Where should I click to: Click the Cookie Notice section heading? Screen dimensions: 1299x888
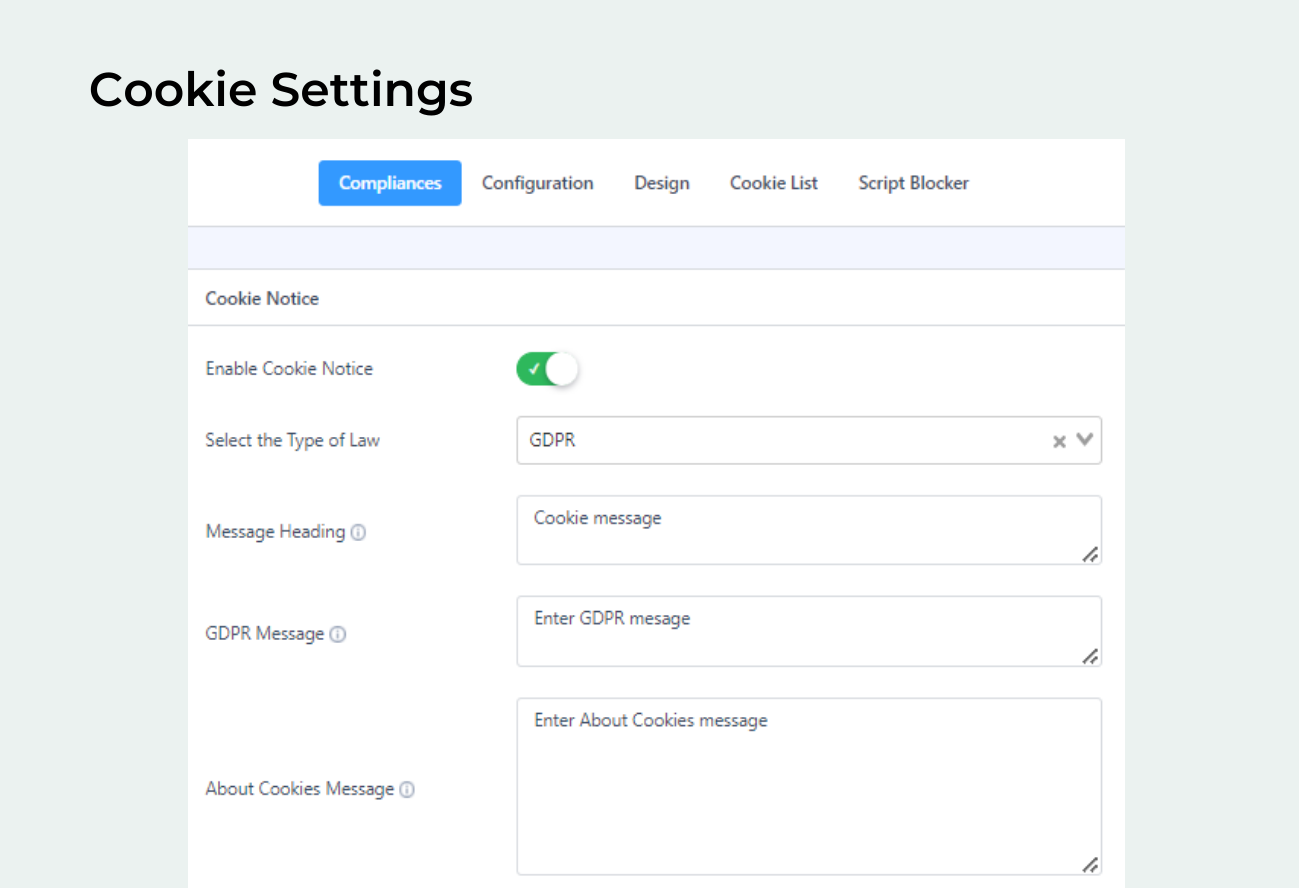pyautogui.click(x=262, y=298)
